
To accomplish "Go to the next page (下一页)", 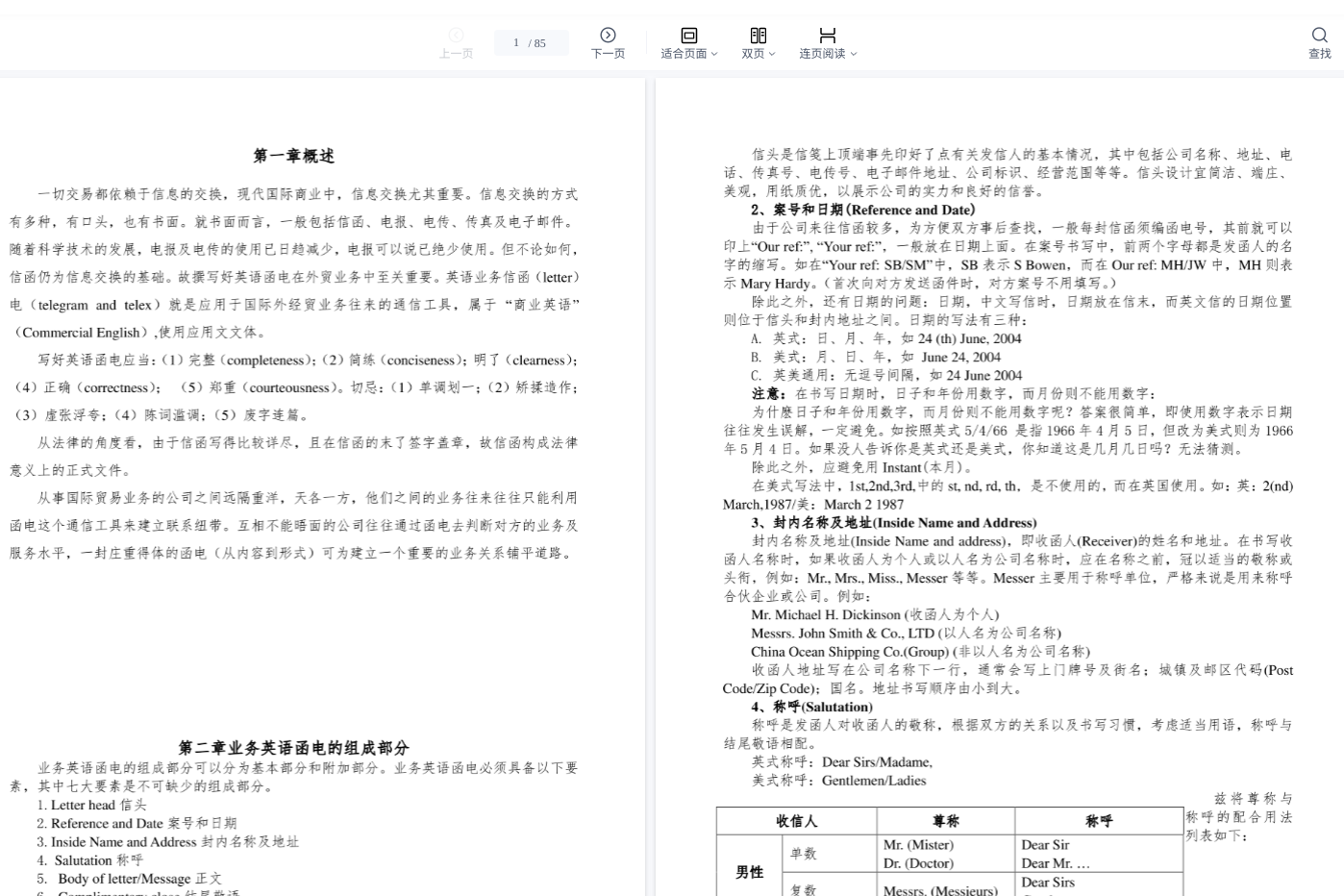I will (x=608, y=36).
